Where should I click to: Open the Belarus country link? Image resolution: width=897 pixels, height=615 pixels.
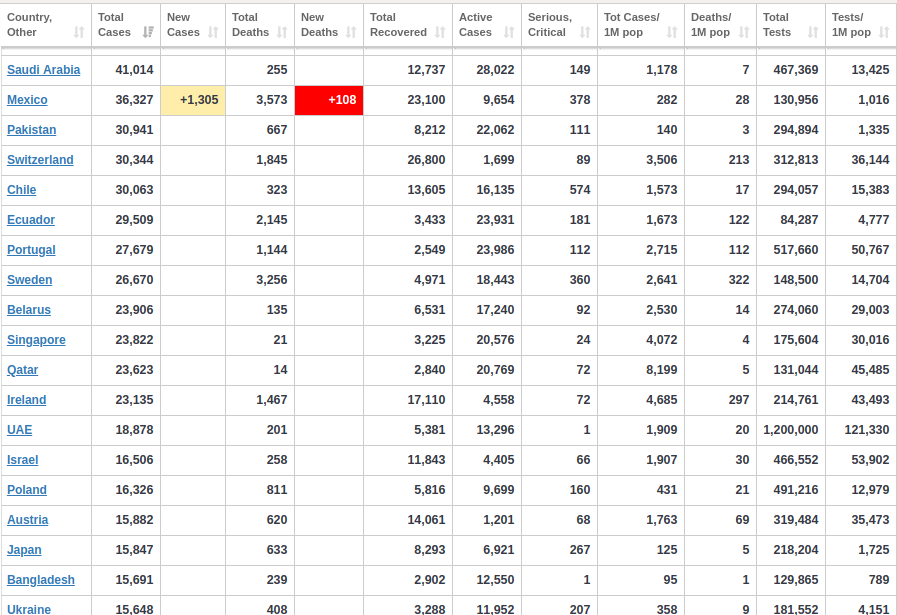[x=29, y=310]
